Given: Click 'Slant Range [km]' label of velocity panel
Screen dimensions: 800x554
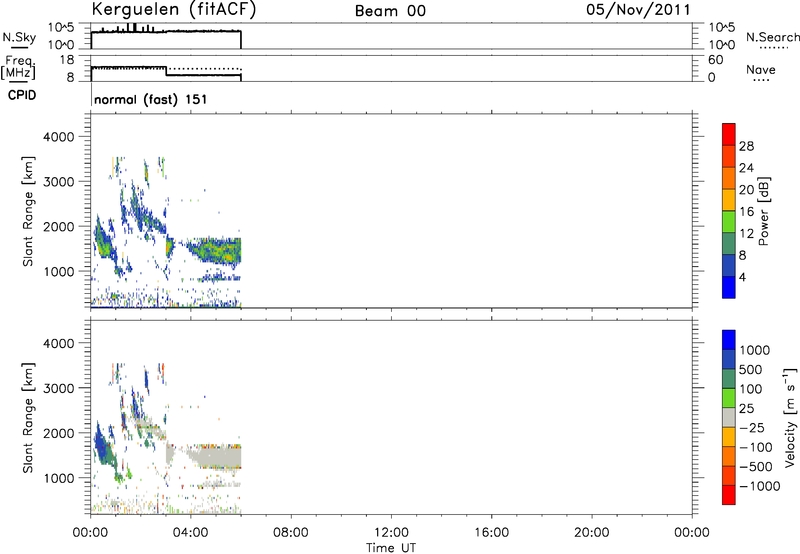Looking at the screenshot, I should click(x=28, y=417).
